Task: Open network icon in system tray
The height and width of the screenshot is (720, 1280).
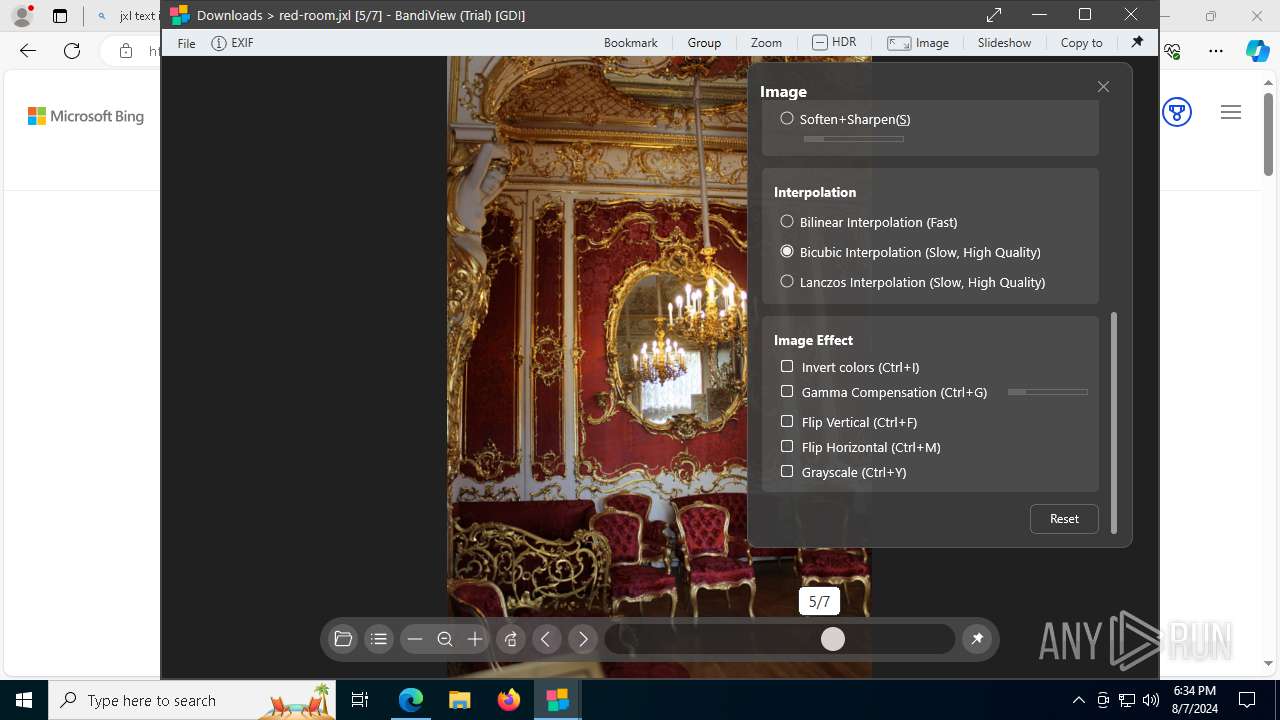Action: point(1126,700)
